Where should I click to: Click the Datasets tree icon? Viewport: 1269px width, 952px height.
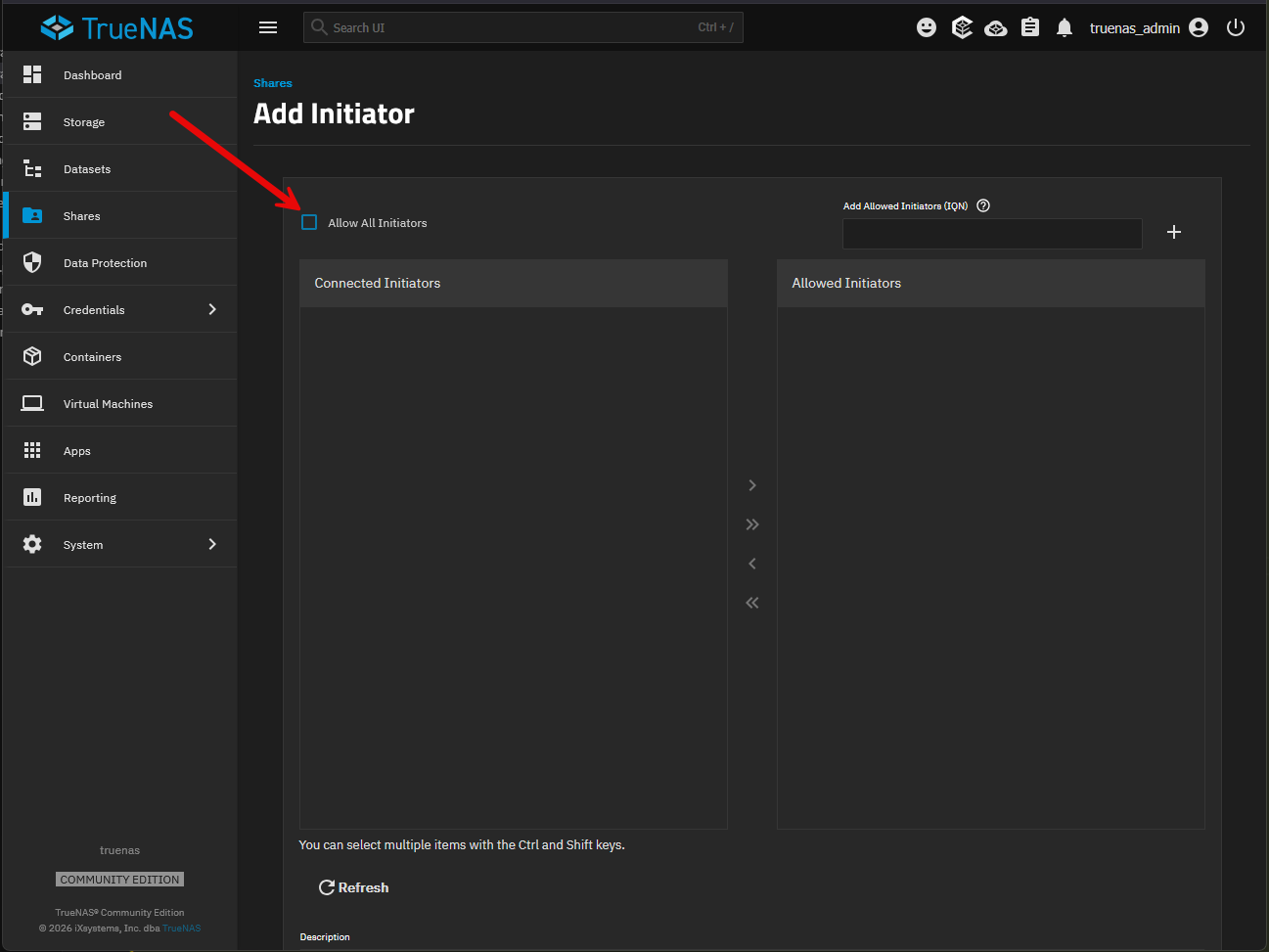coord(32,168)
